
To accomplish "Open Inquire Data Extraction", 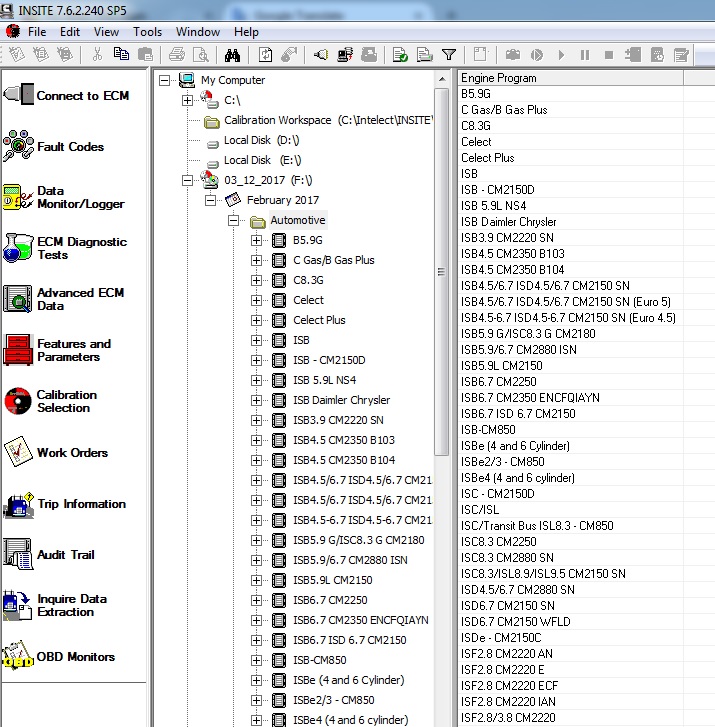I will pos(55,606).
